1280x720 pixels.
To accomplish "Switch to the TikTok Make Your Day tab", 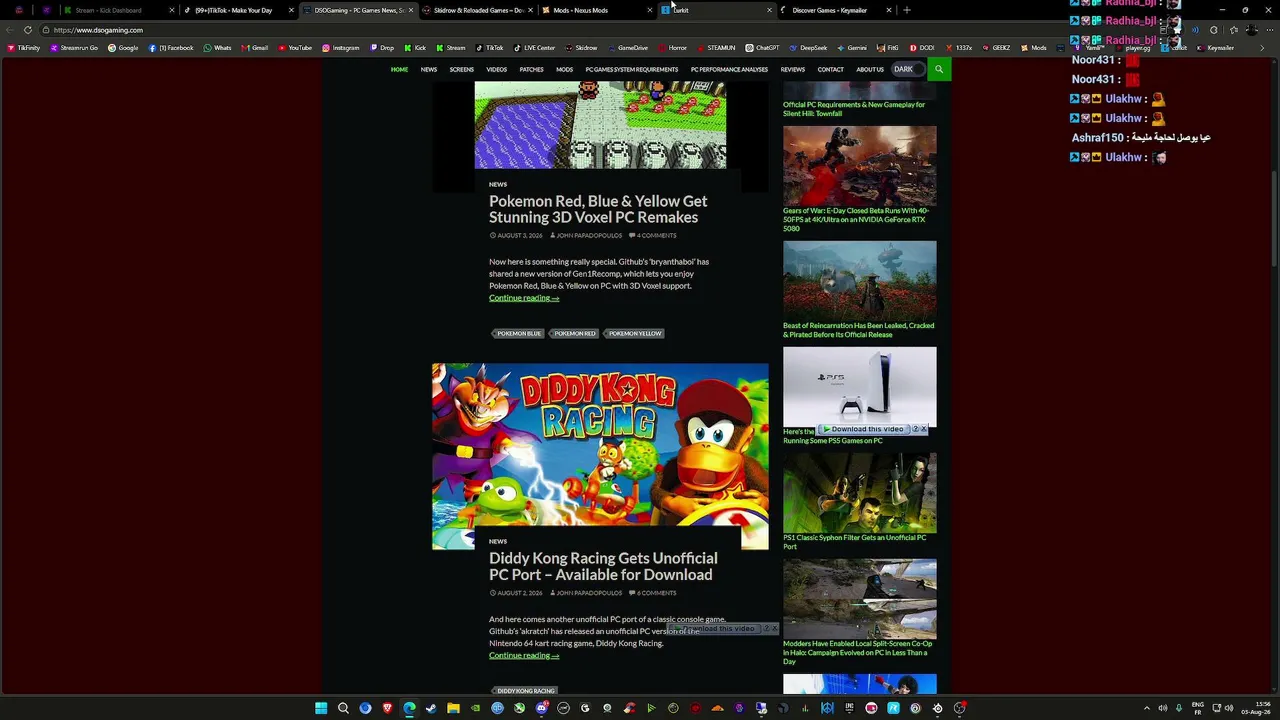I will click(x=237, y=10).
